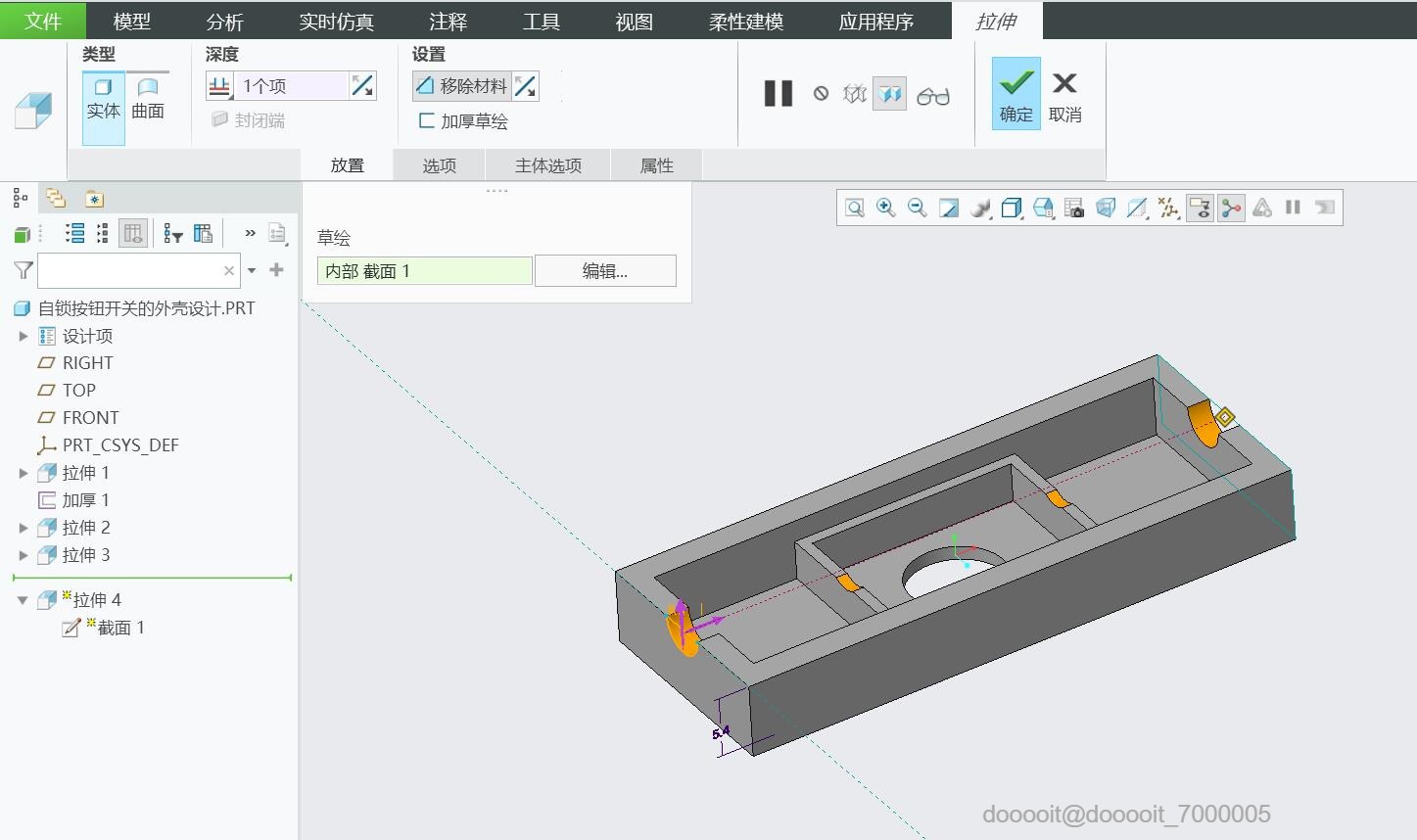Click inside the model tree search field

137,270
